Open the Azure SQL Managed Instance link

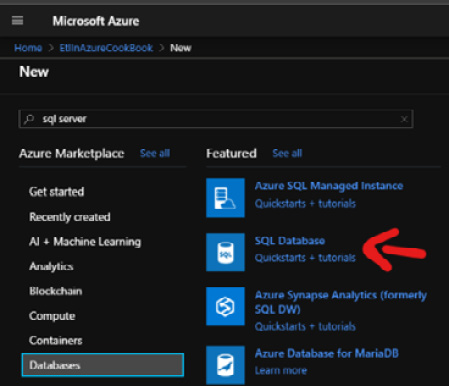click(329, 186)
